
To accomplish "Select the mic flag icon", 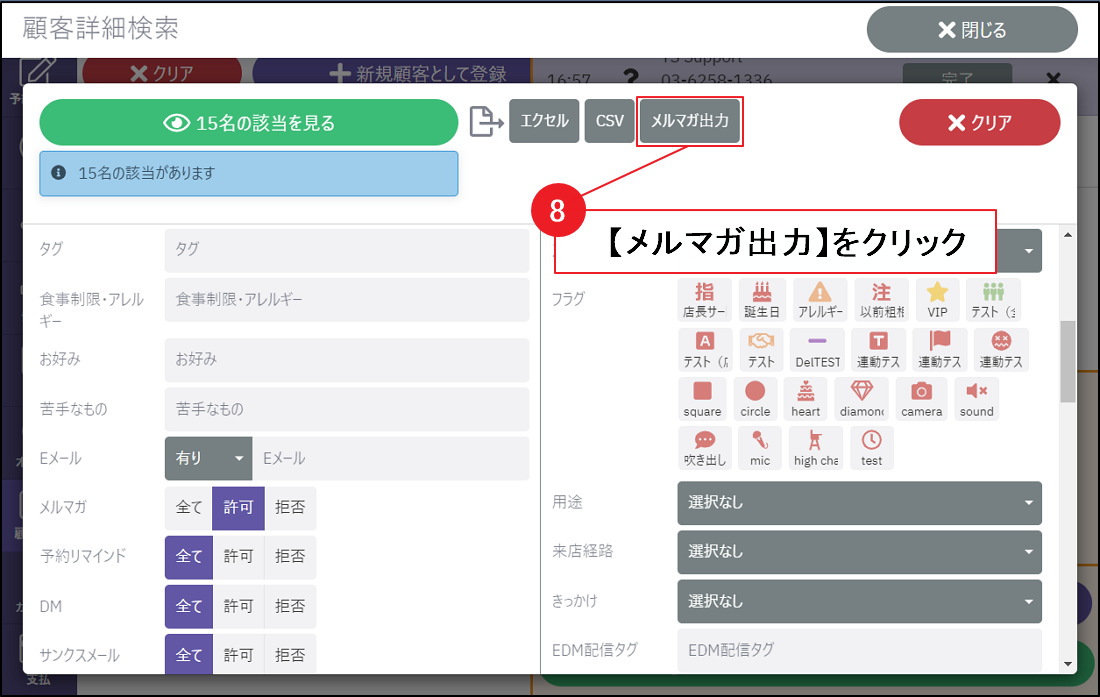I will [760, 448].
